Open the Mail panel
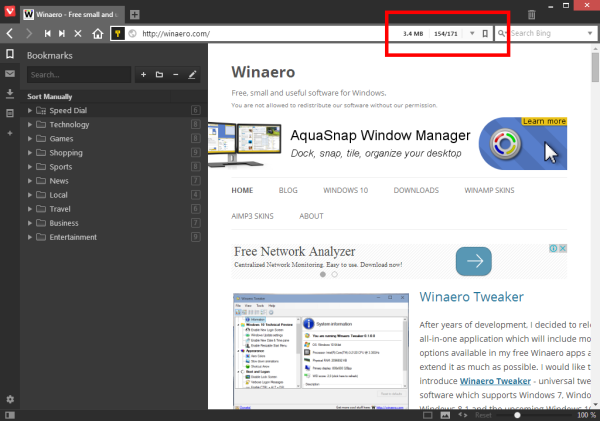The height and width of the screenshot is (421, 600). [10, 73]
